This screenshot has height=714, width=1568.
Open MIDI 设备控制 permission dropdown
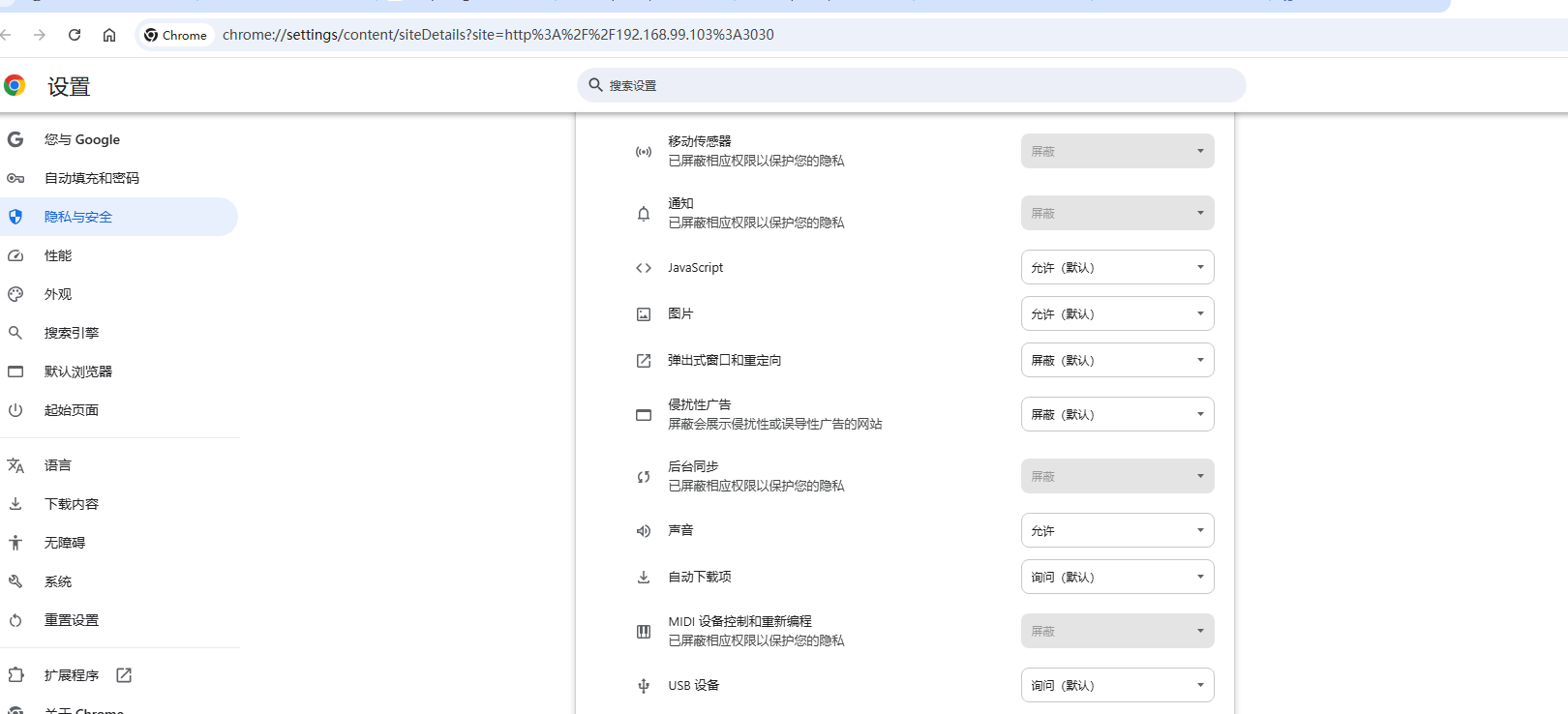click(x=1117, y=631)
